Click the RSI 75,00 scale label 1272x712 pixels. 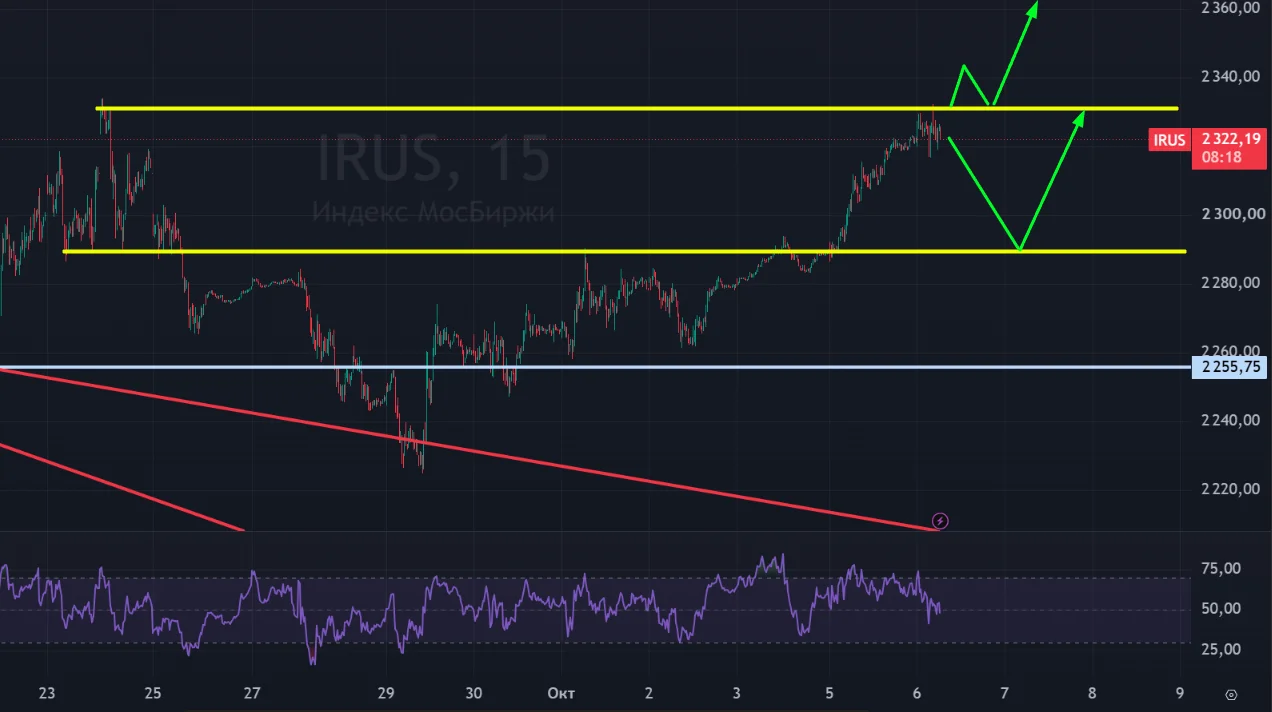coord(1220,569)
